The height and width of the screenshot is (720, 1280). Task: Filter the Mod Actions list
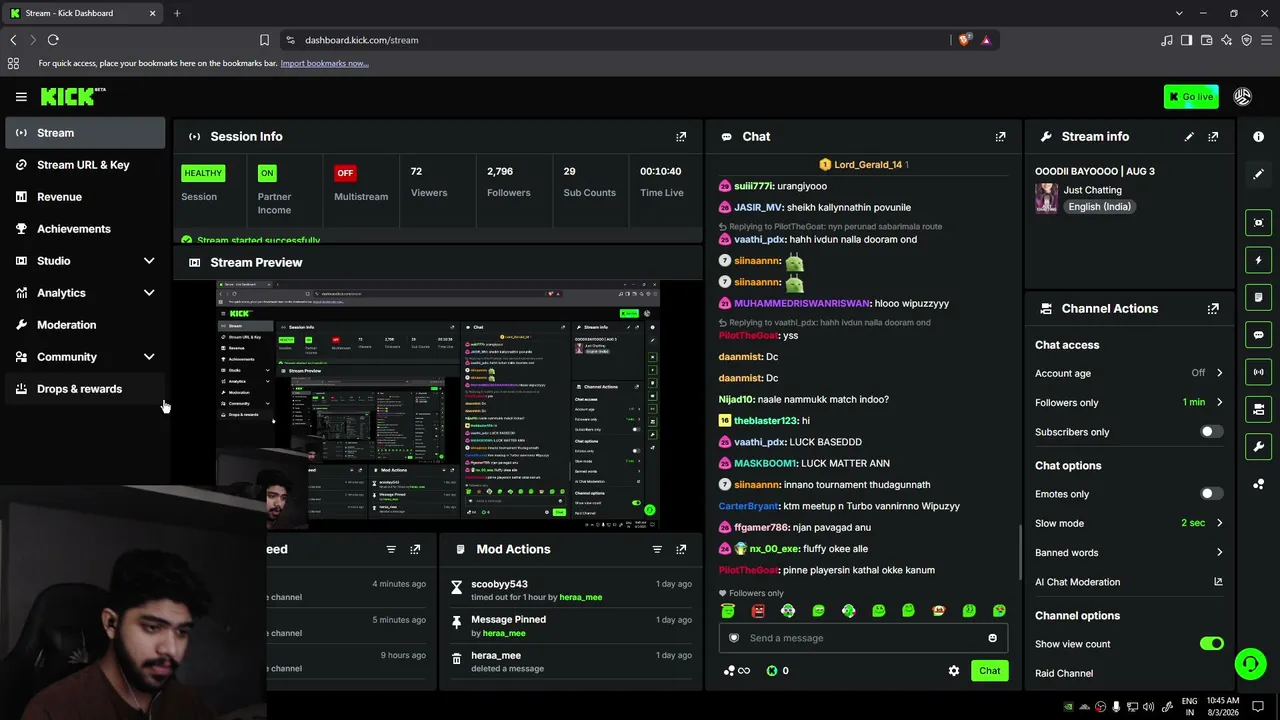tap(657, 549)
